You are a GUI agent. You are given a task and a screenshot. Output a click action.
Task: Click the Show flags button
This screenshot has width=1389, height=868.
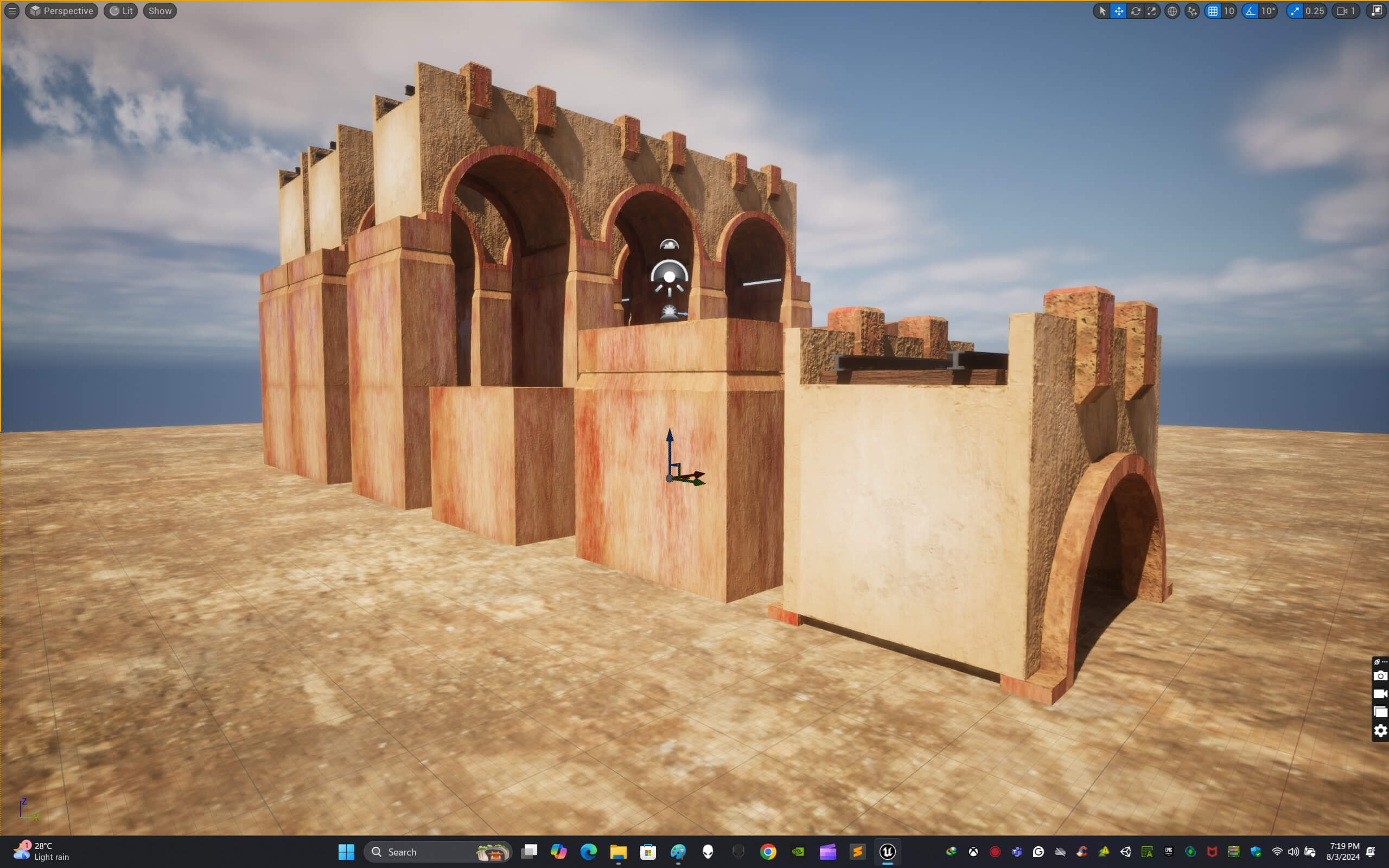pyautogui.click(x=160, y=11)
